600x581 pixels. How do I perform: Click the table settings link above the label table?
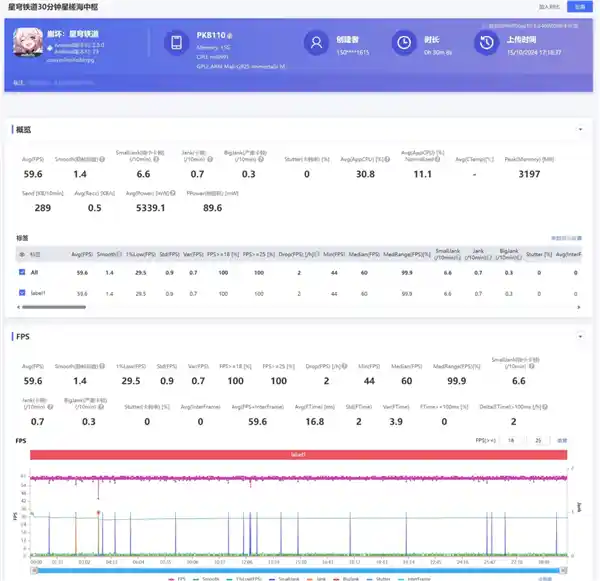(x=566, y=238)
